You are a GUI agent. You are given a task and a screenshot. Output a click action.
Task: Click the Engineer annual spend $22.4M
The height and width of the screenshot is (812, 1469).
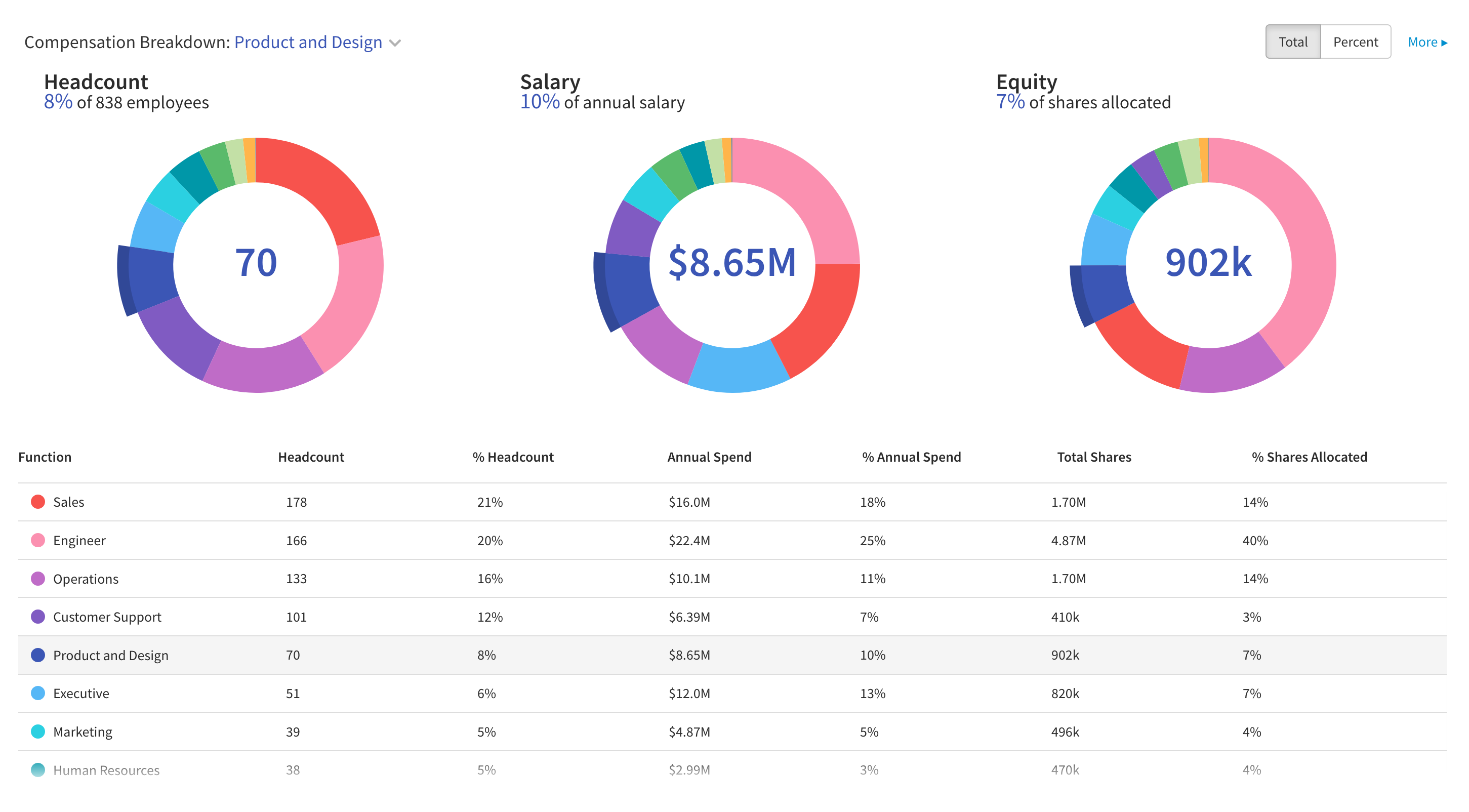pos(689,541)
